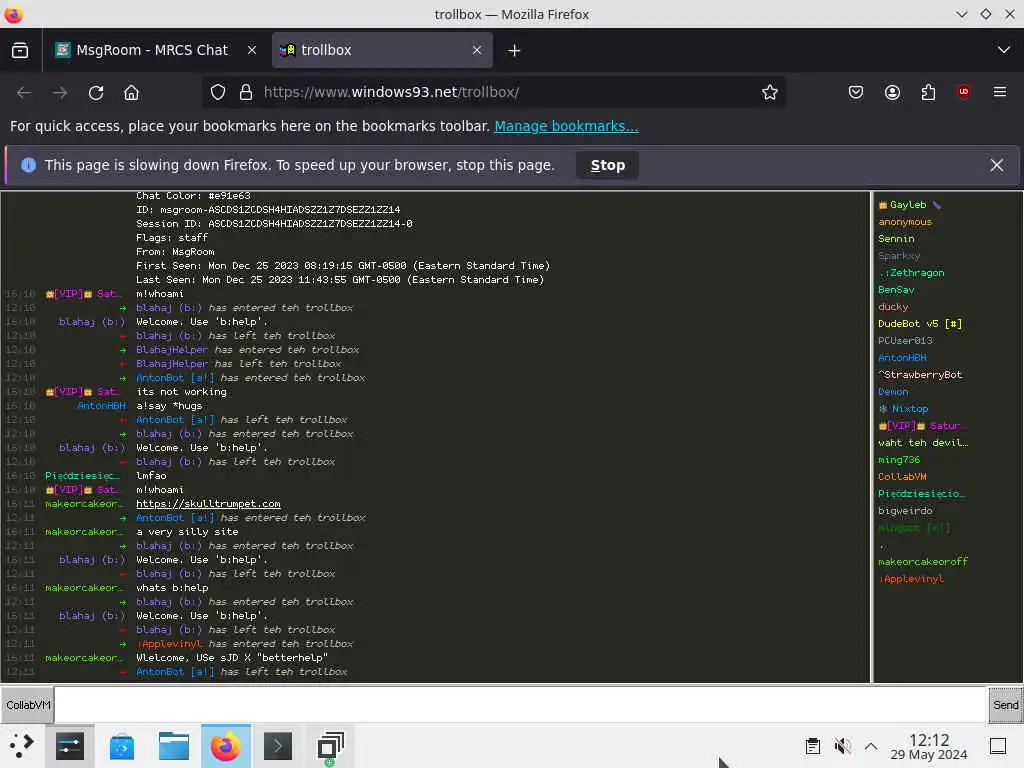Select the trollbox tab
The width and height of the screenshot is (1024, 768).
[382, 50]
